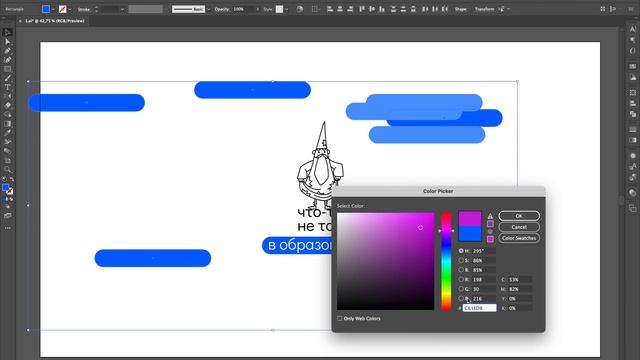Viewport: 640px width, 360px height.
Task: Enable Only Web Colors checkbox
Action: [340, 318]
